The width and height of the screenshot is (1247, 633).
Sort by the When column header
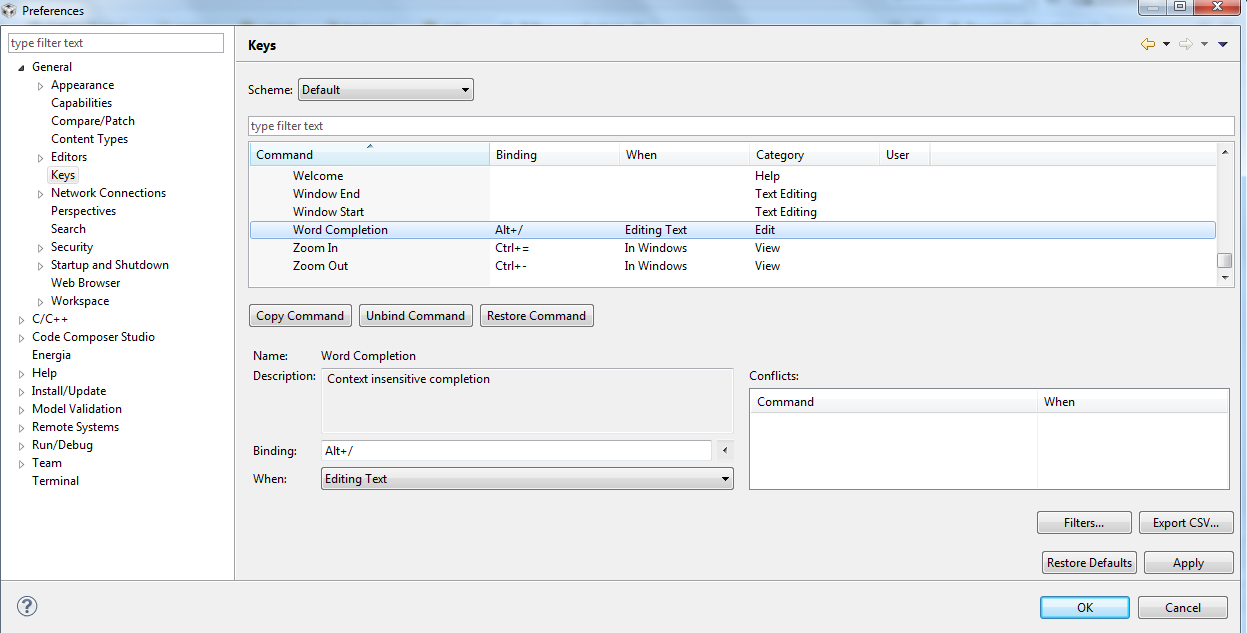tap(684, 155)
